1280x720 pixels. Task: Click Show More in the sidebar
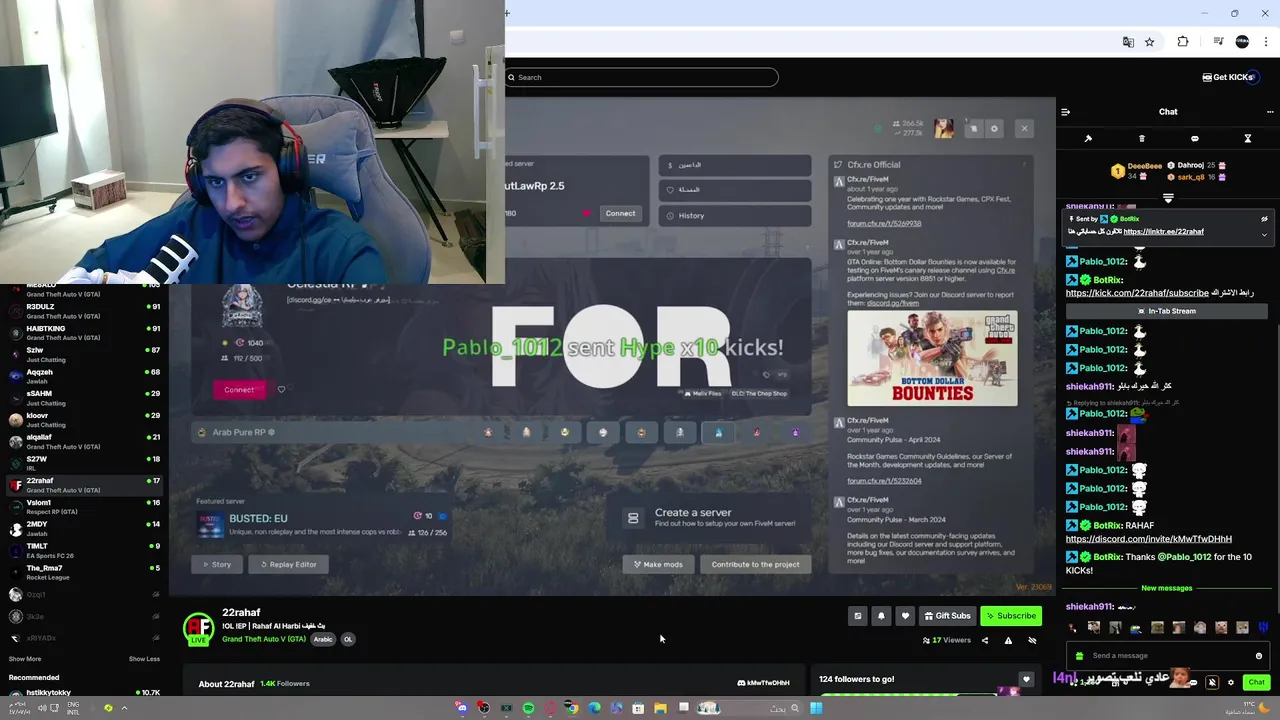coord(25,659)
